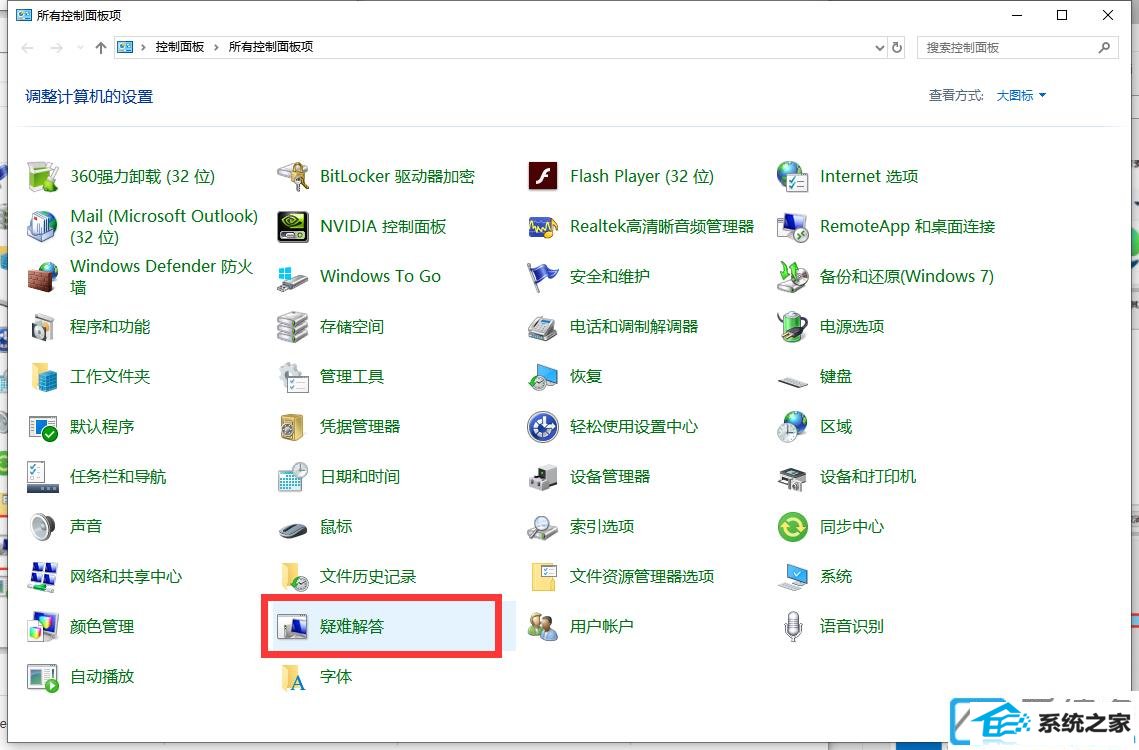Navigate forward with the Forward arrow
The image size is (1139, 750).
[57, 48]
